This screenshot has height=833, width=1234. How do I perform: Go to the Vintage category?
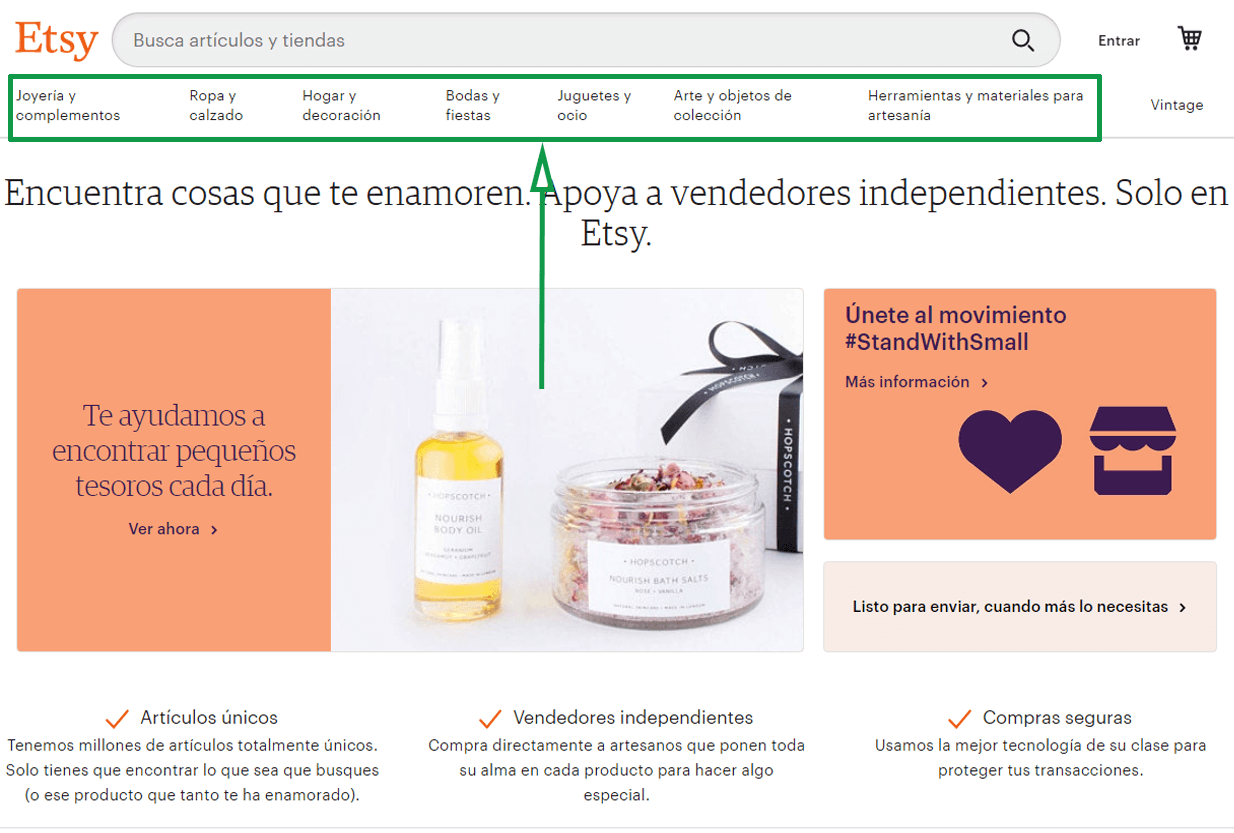tap(1177, 105)
